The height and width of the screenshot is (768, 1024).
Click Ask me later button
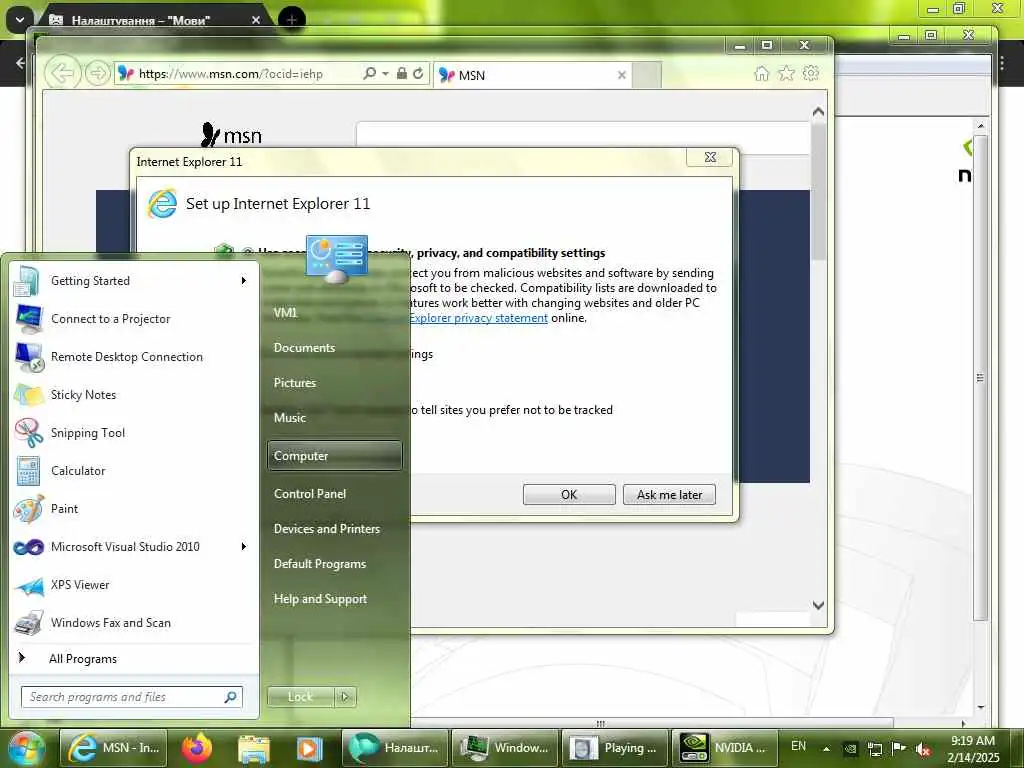(x=669, y=494)
